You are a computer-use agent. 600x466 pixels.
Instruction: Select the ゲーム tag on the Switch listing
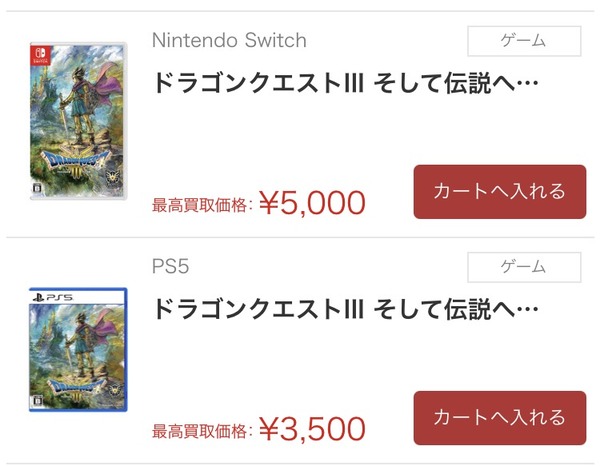tap(524, 41)
